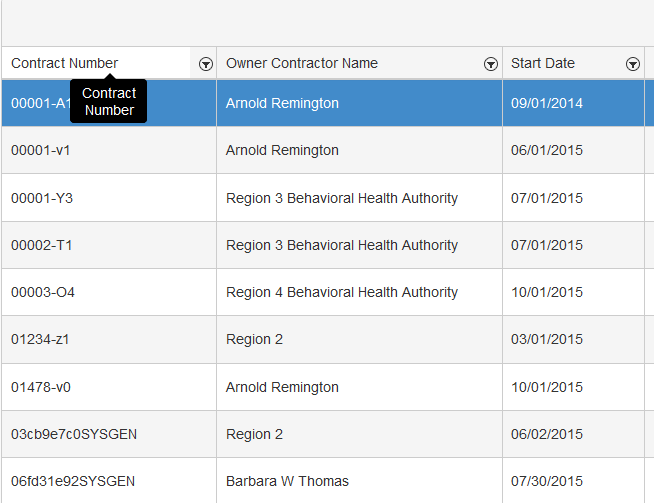Open Owner Contractor Name filter dropdown

[x=491, y=64]
